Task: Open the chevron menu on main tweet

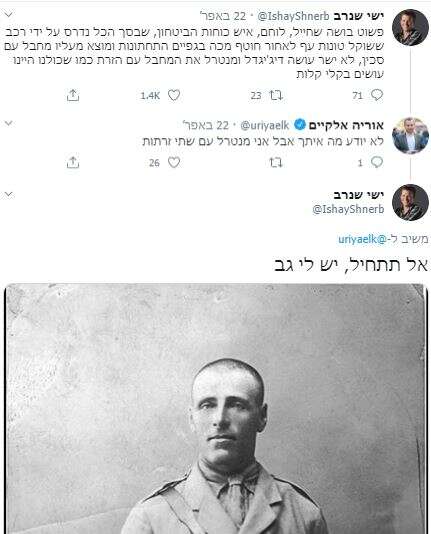Action: coord(9,194)
